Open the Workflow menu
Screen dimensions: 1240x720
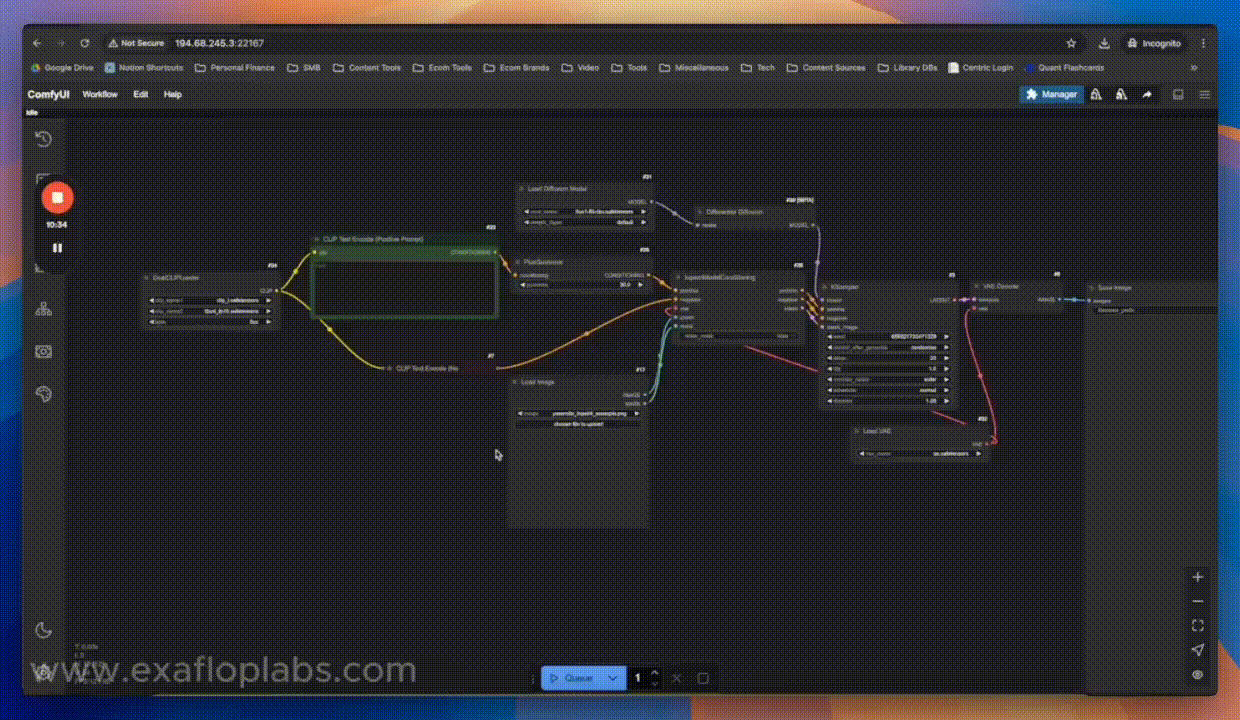100,95
